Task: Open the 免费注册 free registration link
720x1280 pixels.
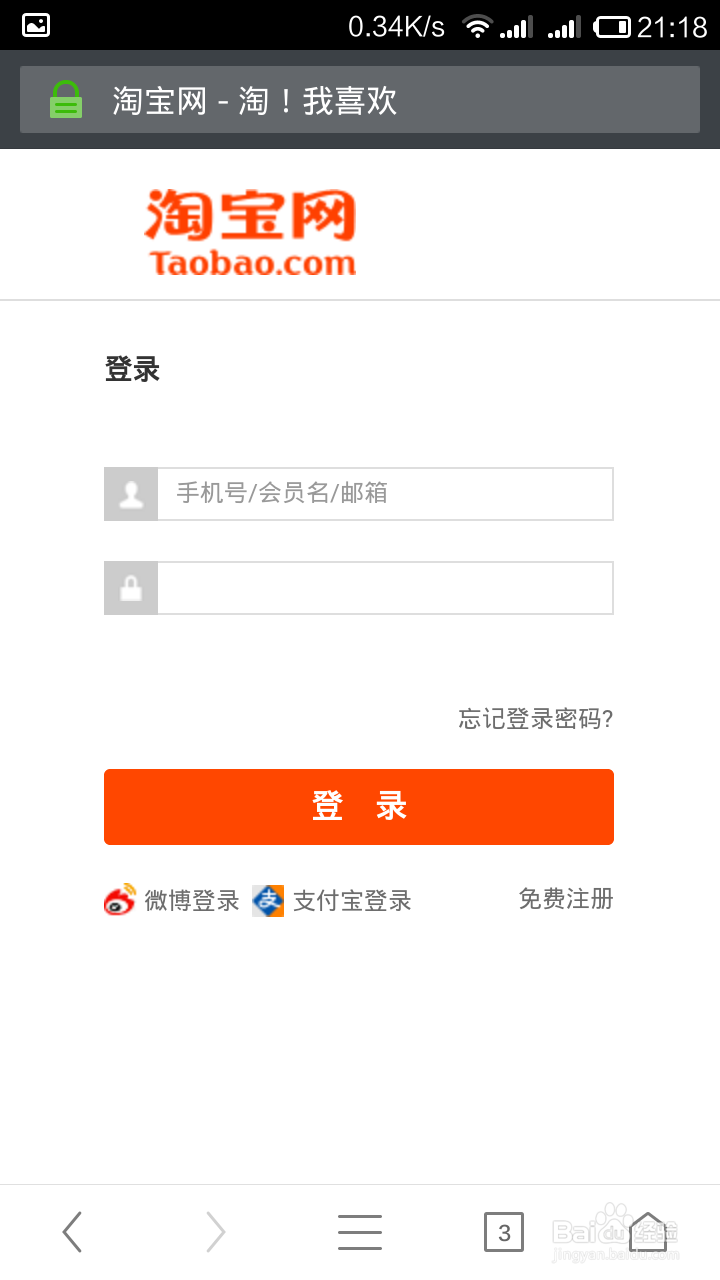Action: pyautogui.click(x=566, y=899)
